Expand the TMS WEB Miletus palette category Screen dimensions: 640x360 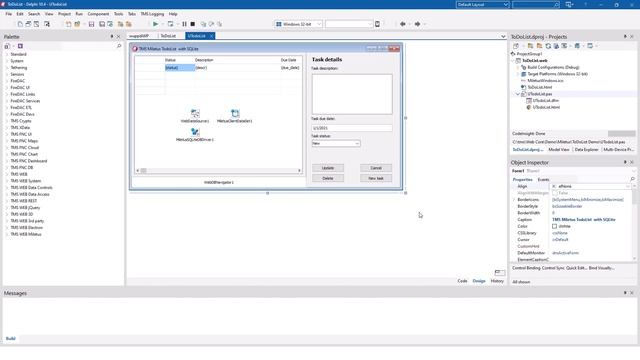point(7,234)
